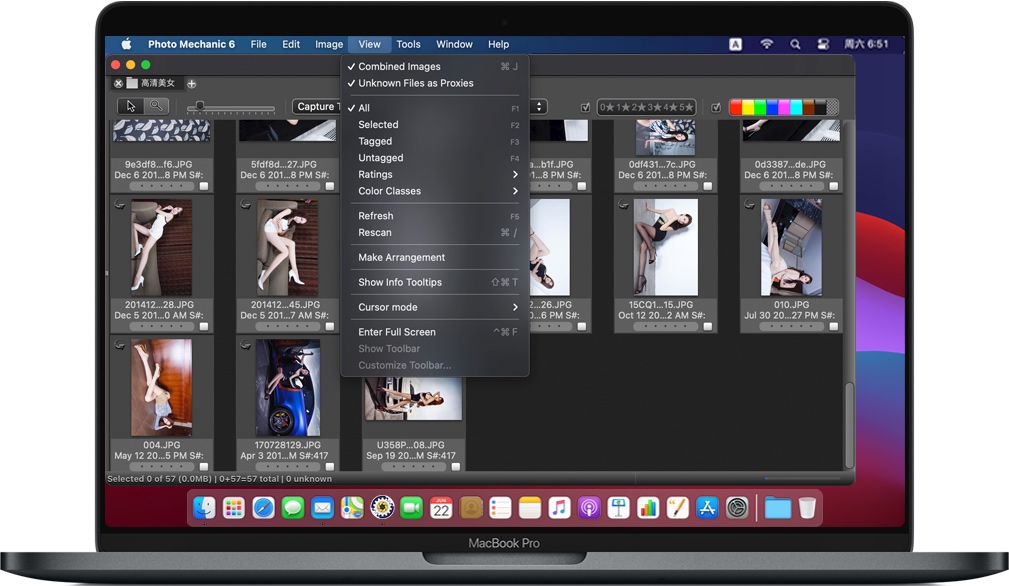Open the Tools menu
This screenshot has width=1009, height=586.
pos(408,44)
